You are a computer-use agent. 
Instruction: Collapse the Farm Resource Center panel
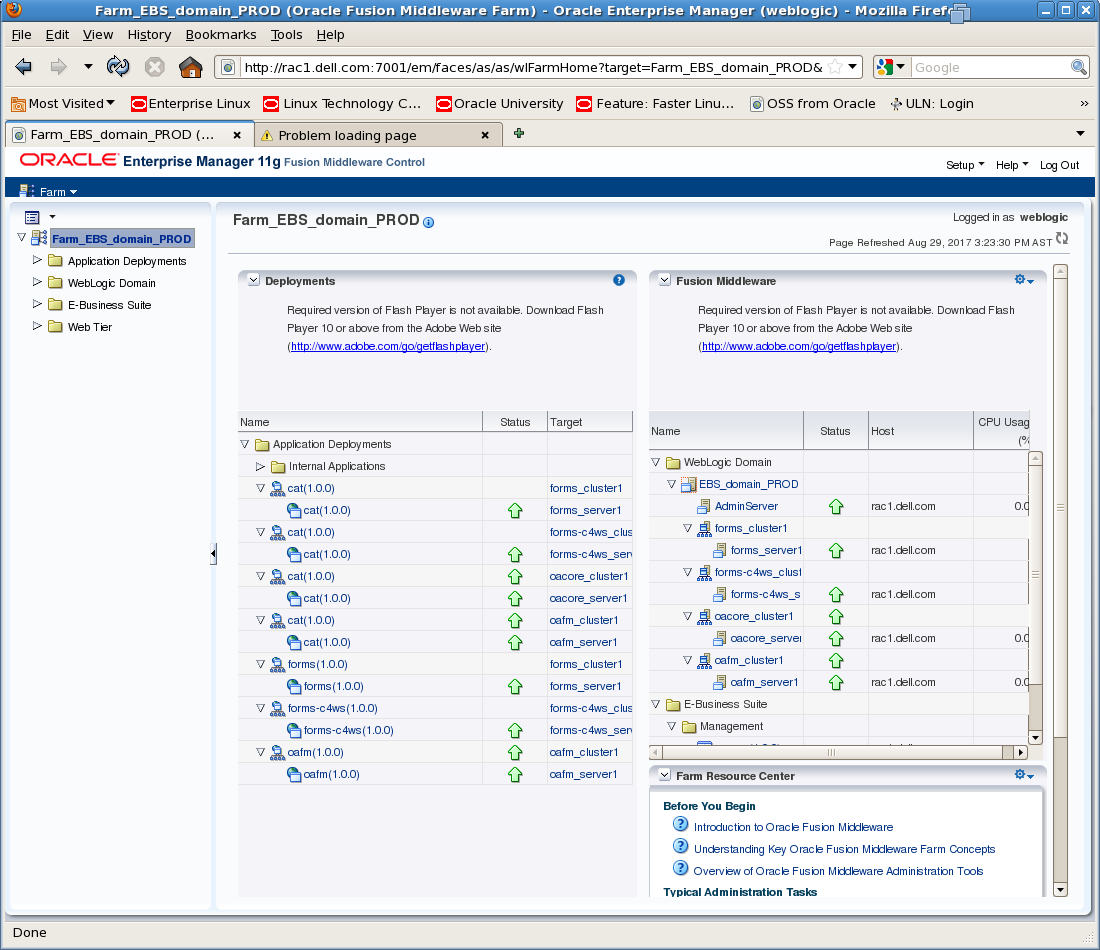664,775
